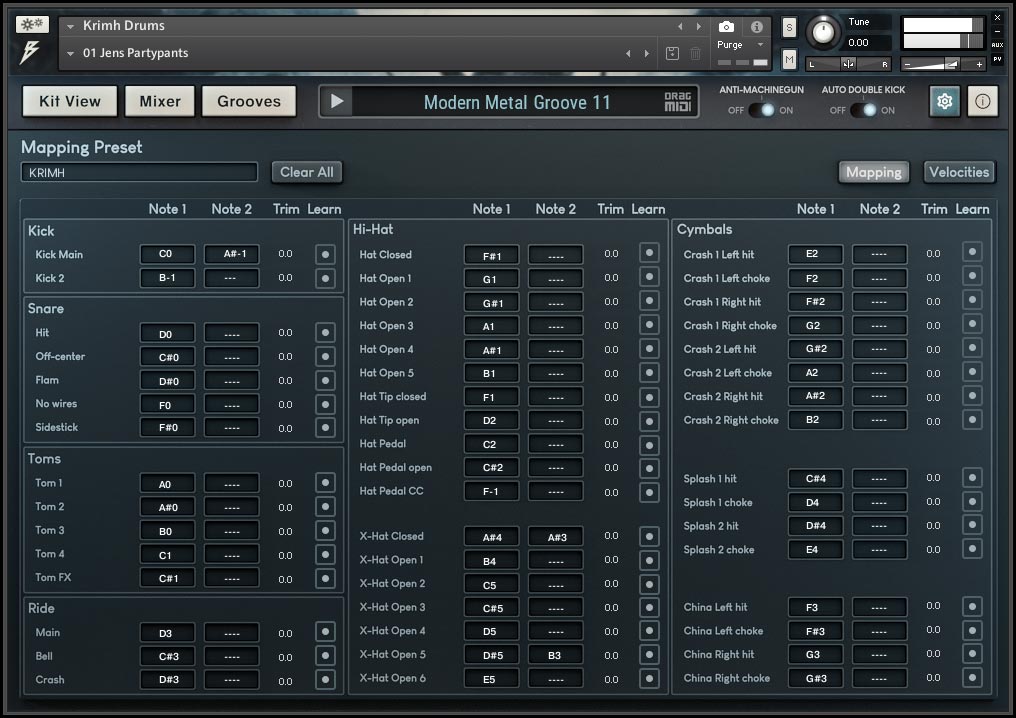The image size is (1016, 718).
Task: Click the Kick Main Note 1 field C0
Action: 167,254
